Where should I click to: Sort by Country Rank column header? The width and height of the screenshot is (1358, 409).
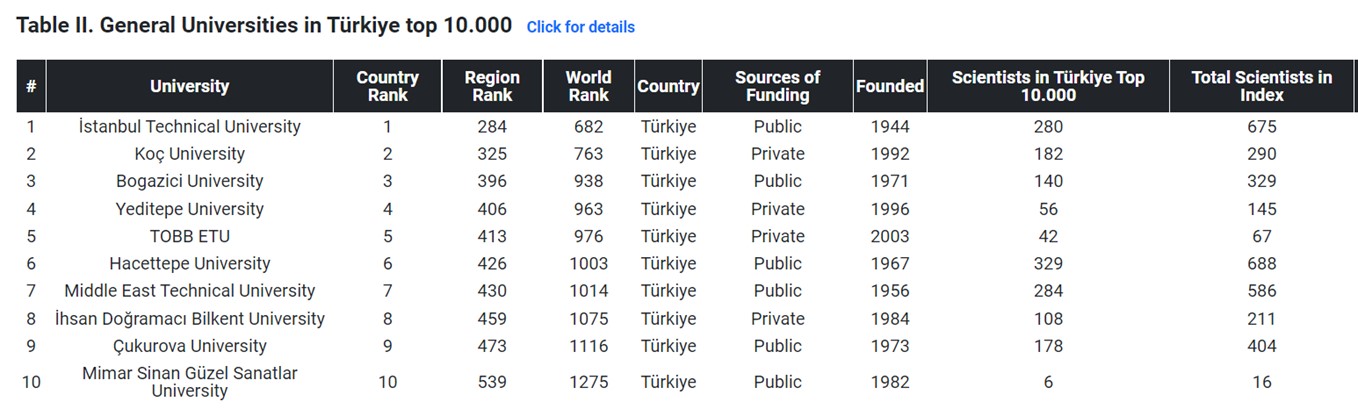click(x=388, y=86)
